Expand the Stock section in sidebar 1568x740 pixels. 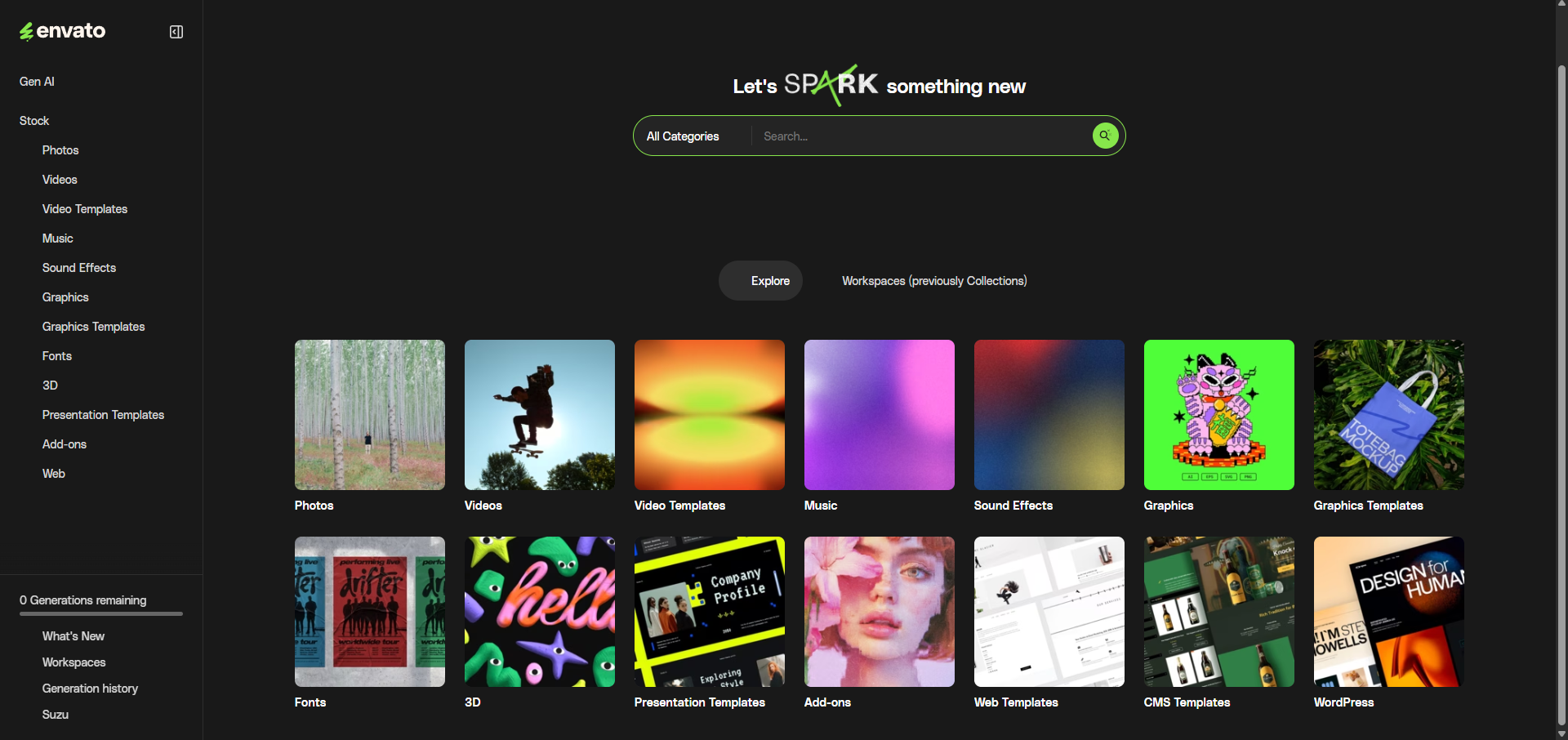click(34, 121)
